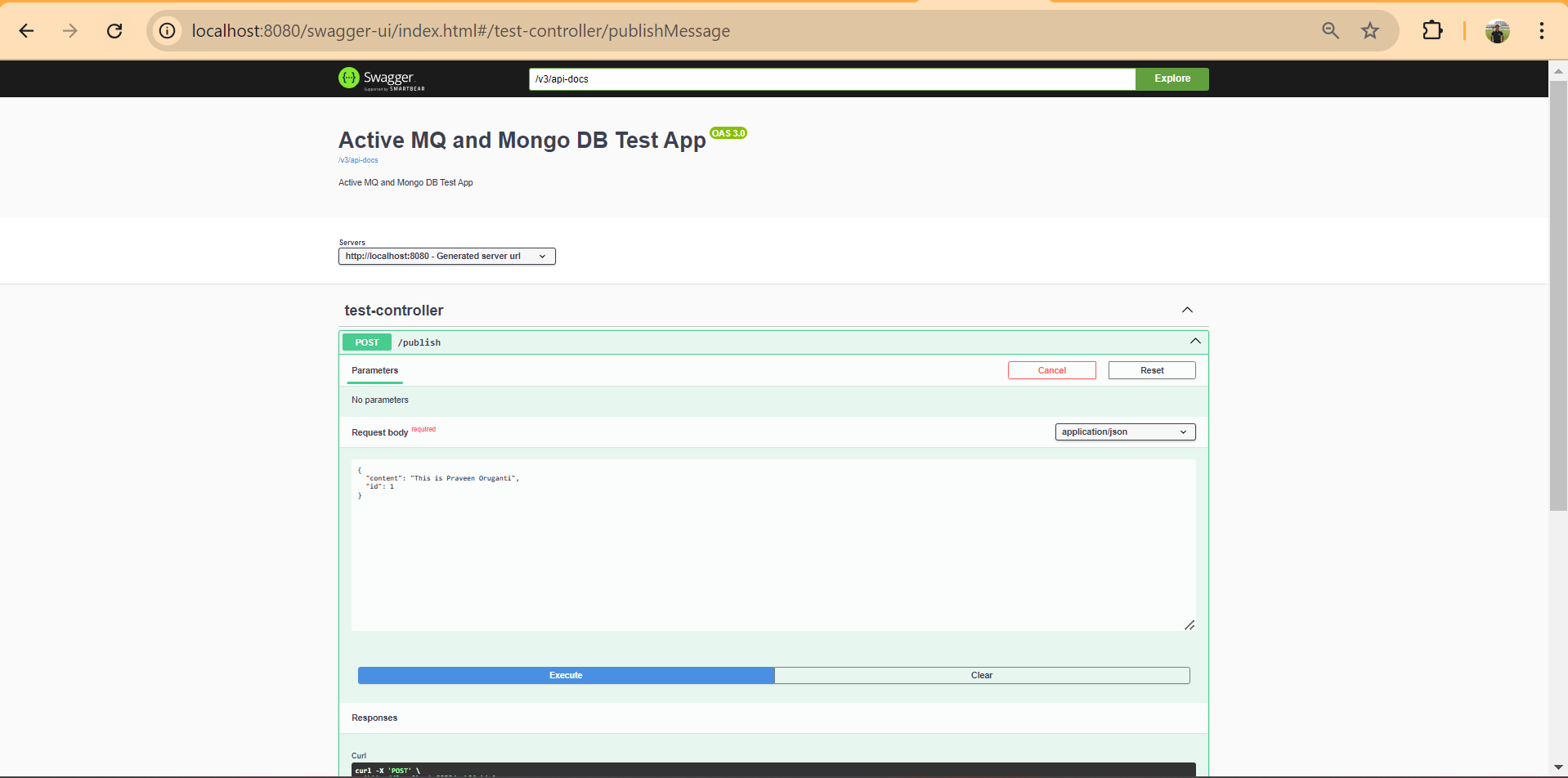Bookmark this page with the star

[1370, 31]
